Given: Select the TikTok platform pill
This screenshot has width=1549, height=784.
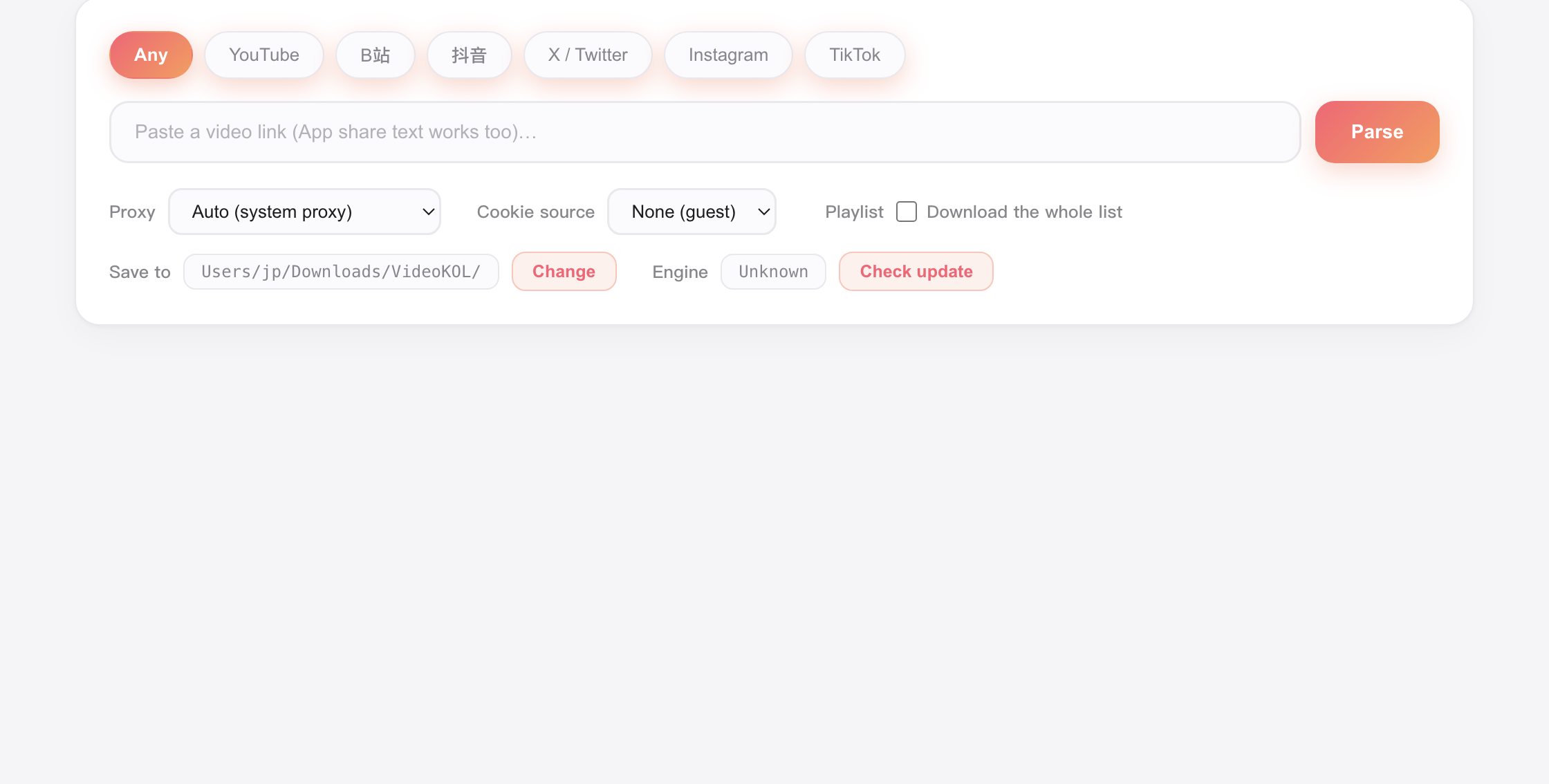Looking at the screenshot, I should pyautogui.click(x=855, y=55).
